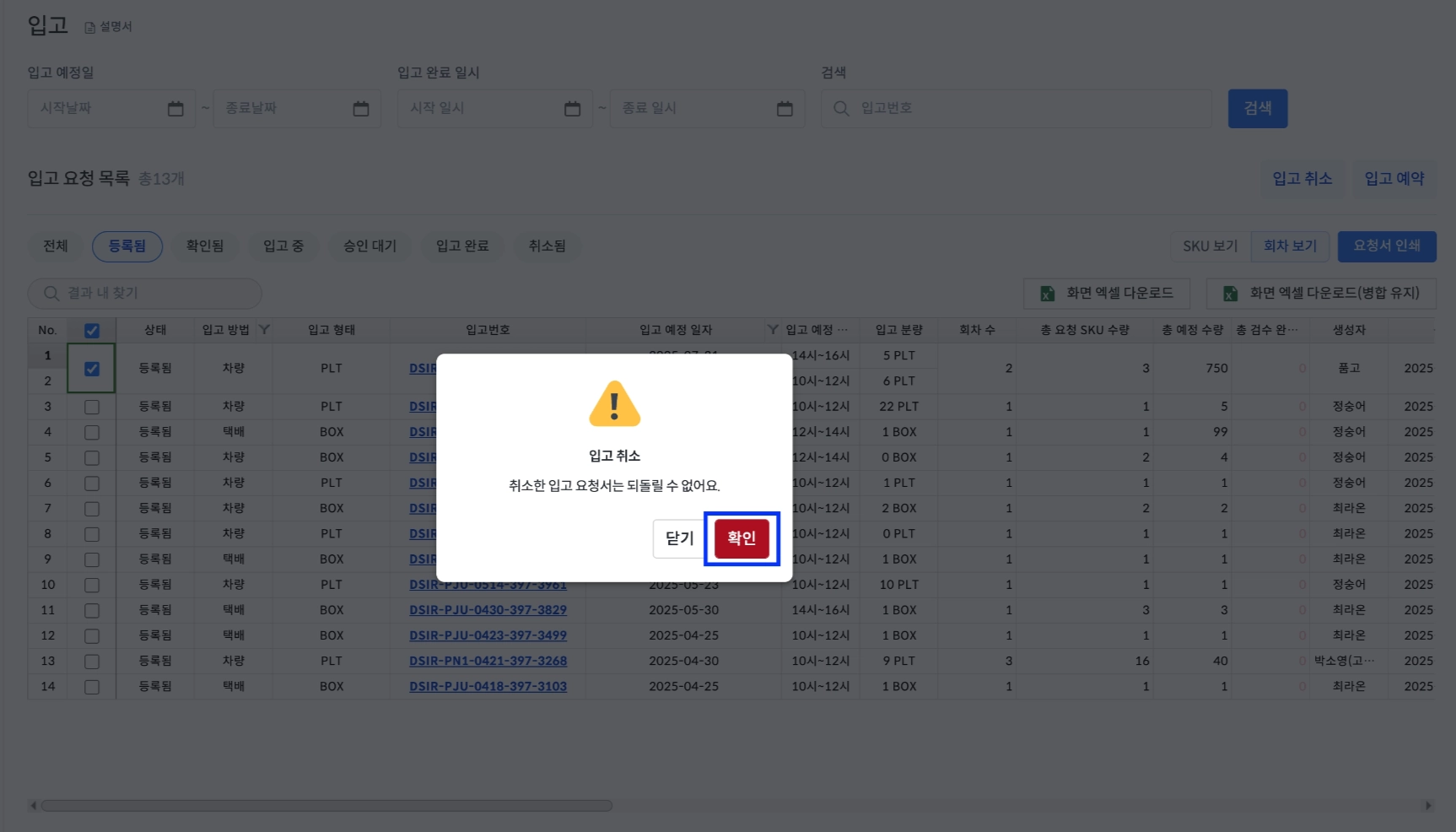Click the 생성자 column header
The image size is (1456, 832).
(1349, 330)
